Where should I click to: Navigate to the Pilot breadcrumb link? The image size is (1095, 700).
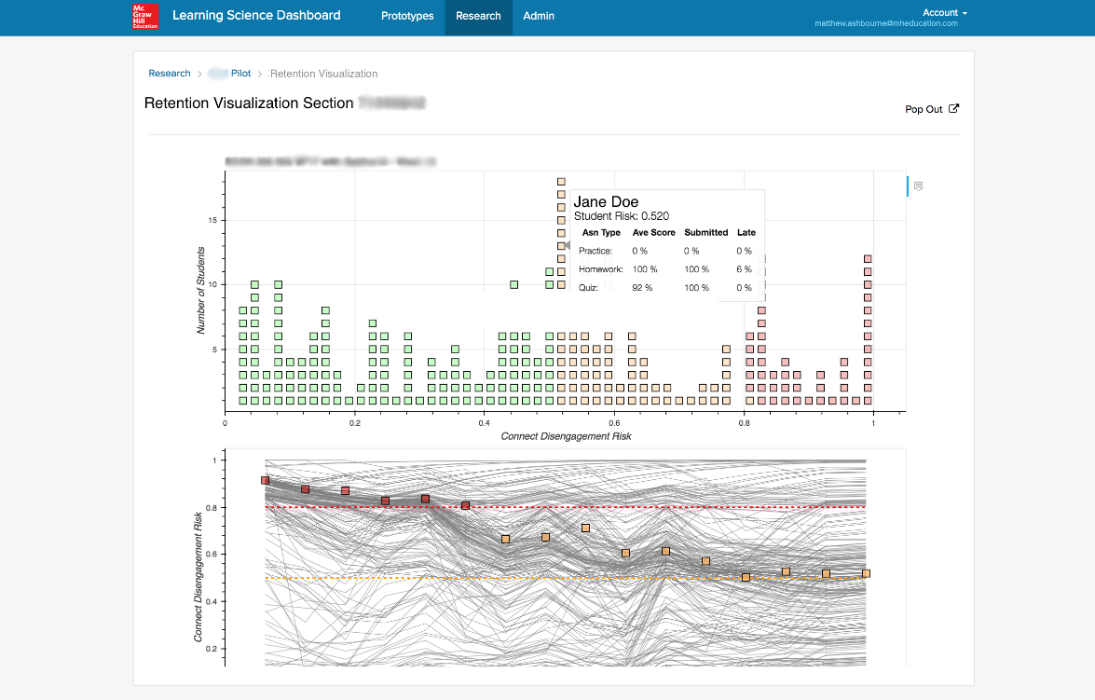tap(240, 73)
